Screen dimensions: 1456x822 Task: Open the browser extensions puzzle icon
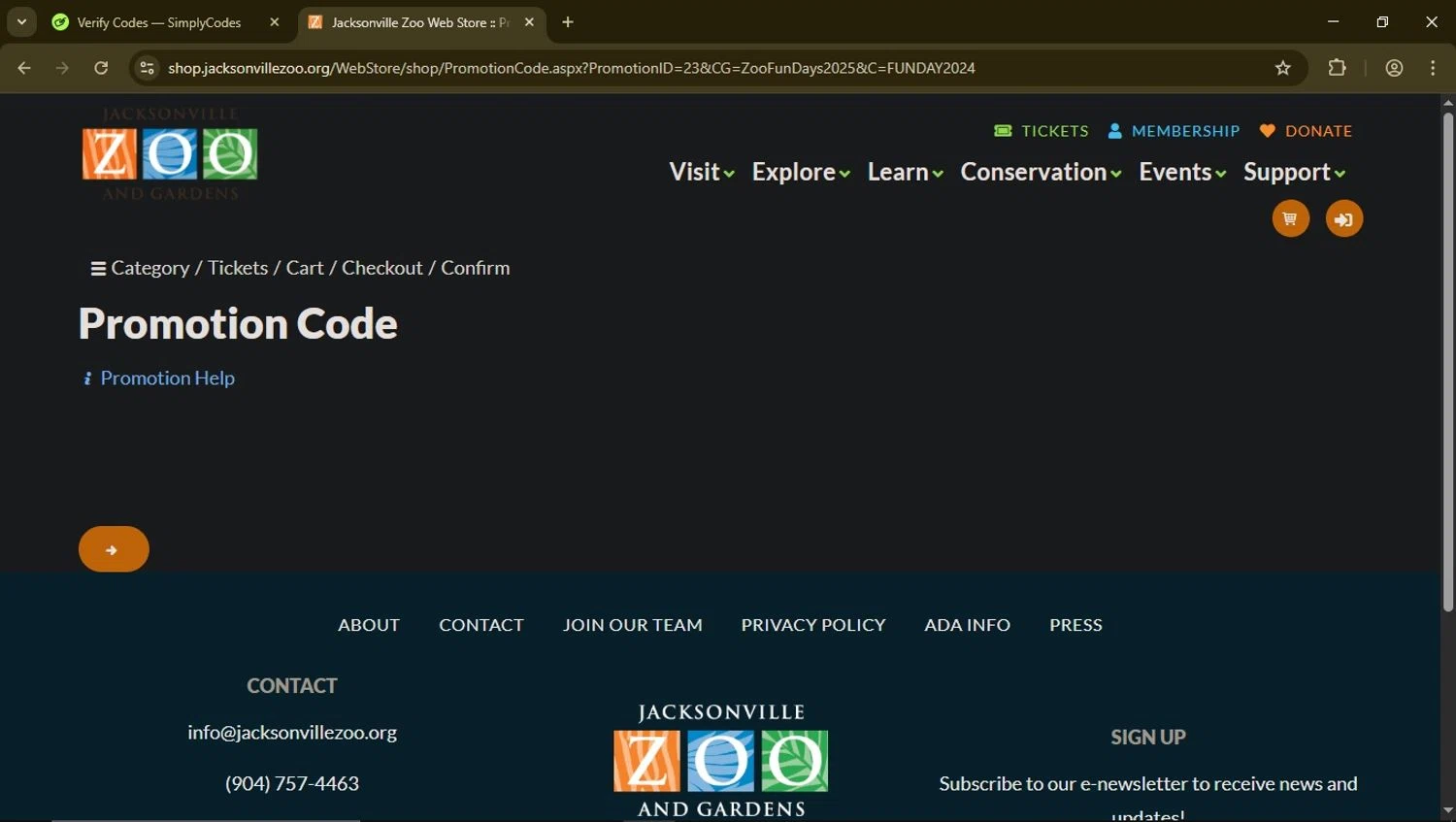pos(1338,68)
